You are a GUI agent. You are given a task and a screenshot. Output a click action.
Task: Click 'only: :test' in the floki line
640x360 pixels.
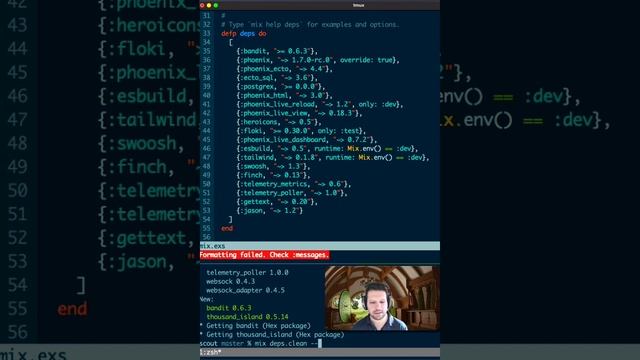click(x=340, y=131)
